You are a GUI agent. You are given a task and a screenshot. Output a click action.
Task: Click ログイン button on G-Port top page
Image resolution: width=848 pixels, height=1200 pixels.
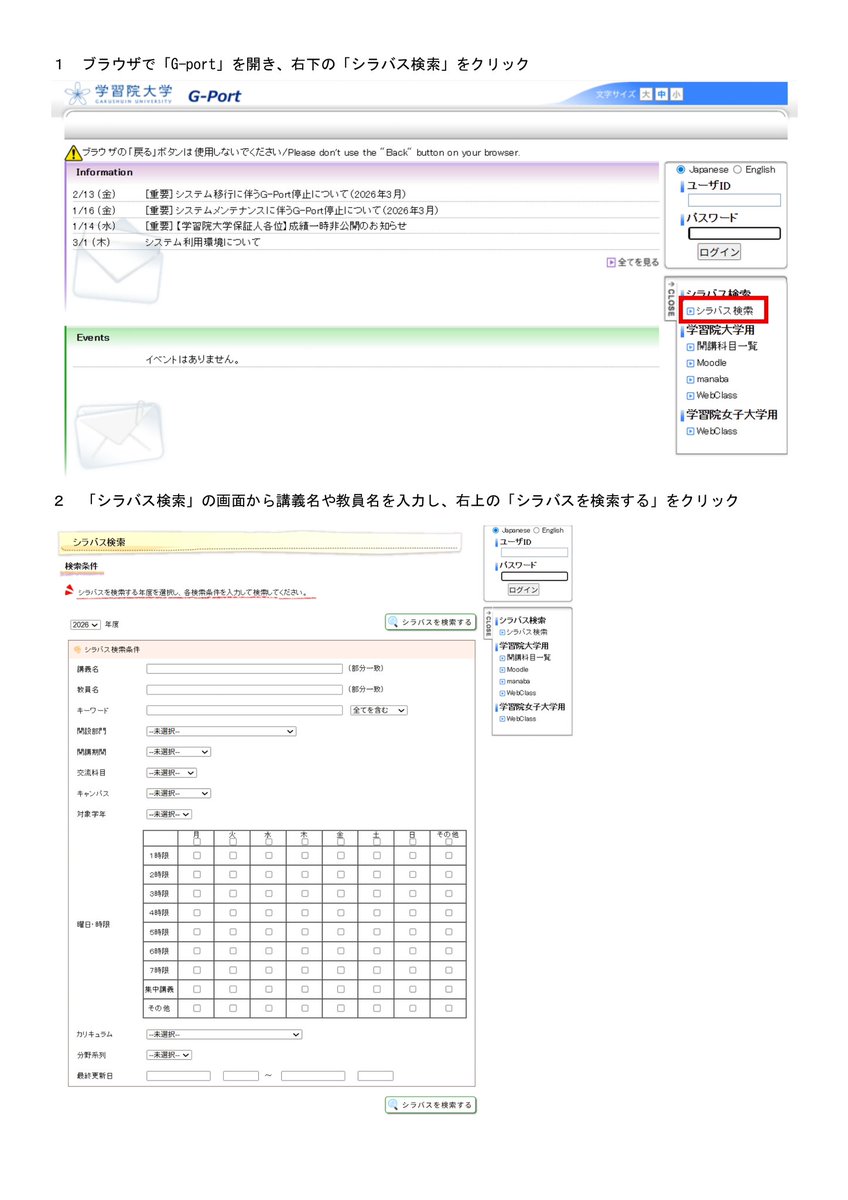[719, 253]
